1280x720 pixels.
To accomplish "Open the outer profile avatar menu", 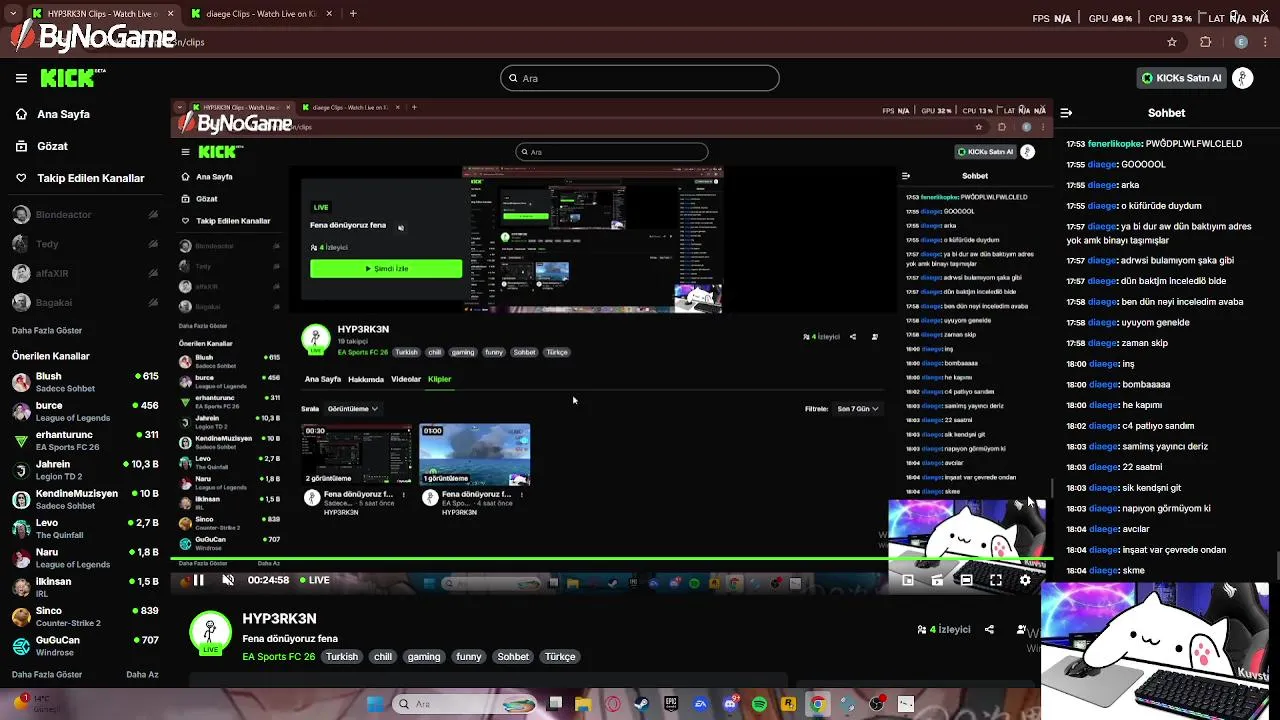I will [x=1243, y=78].
